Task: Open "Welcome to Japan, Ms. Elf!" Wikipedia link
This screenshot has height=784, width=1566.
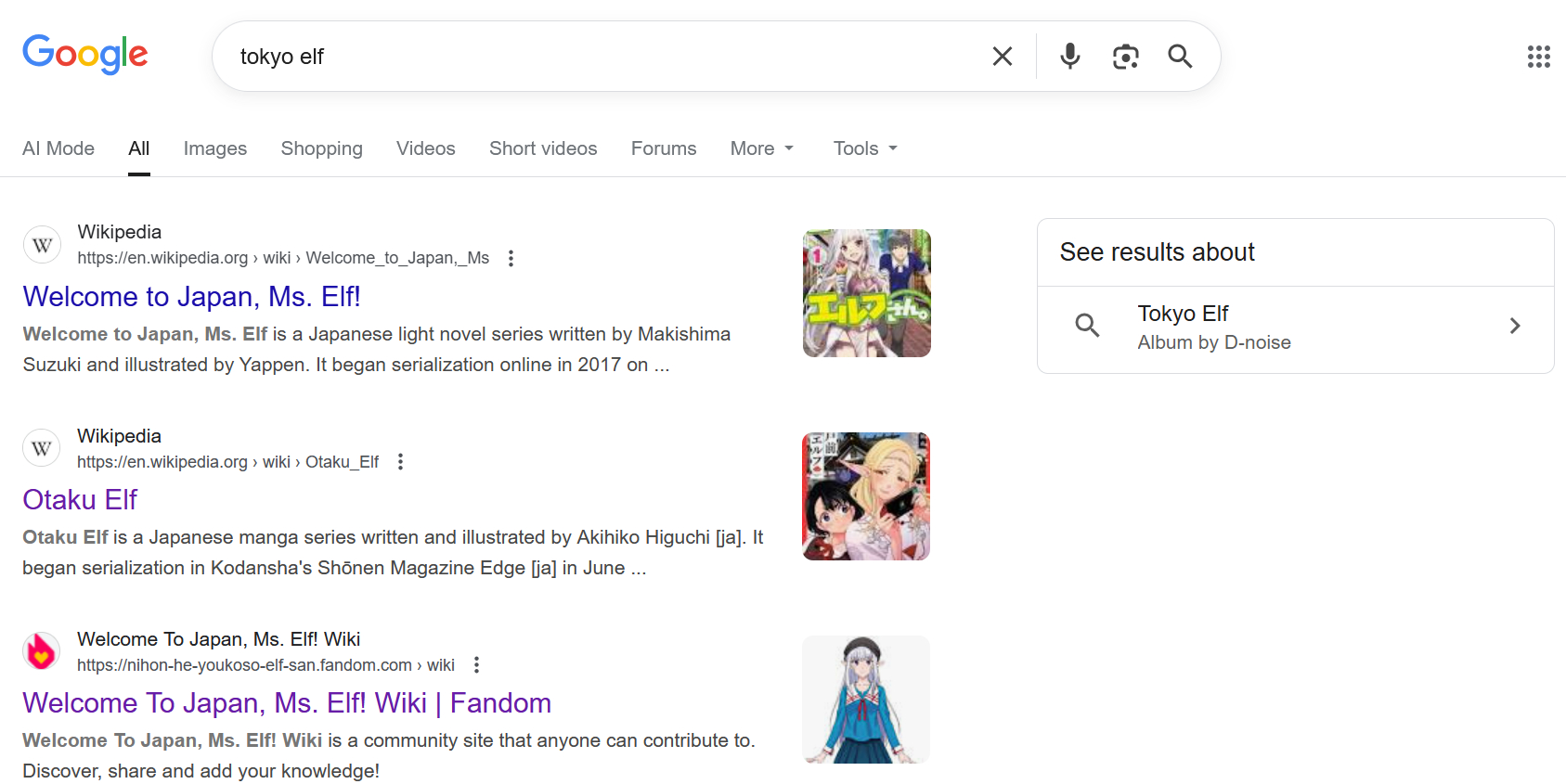Action: click(x=191, y=297)
